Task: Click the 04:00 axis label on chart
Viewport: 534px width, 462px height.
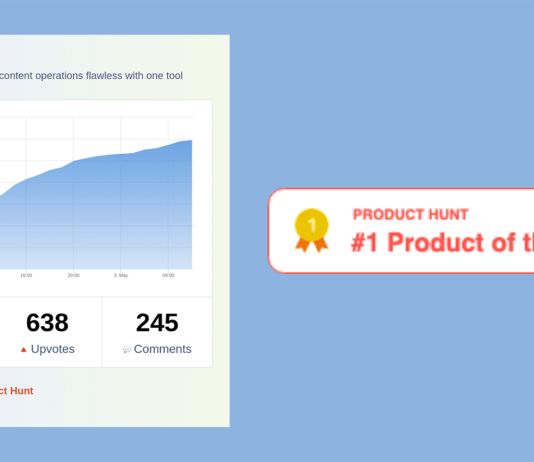Action: coord(168,275)
